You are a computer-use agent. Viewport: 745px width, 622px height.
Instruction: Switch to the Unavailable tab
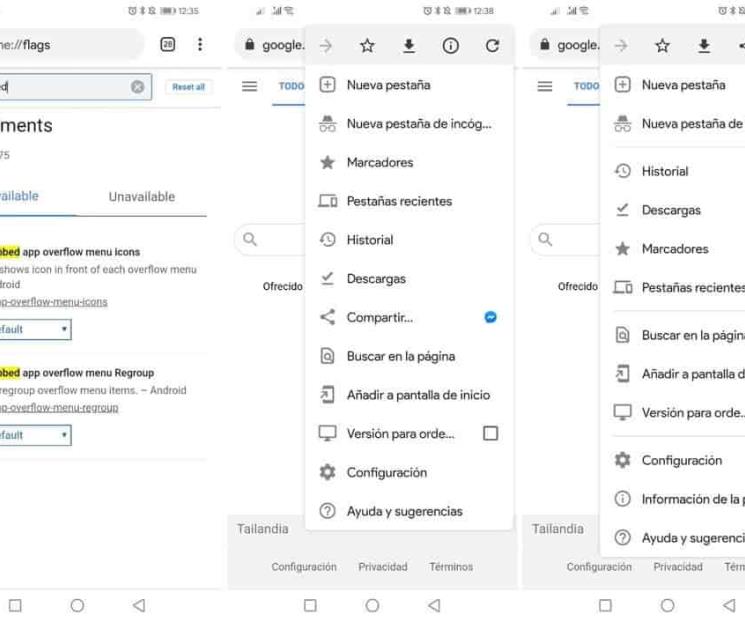tap(142, 197)
